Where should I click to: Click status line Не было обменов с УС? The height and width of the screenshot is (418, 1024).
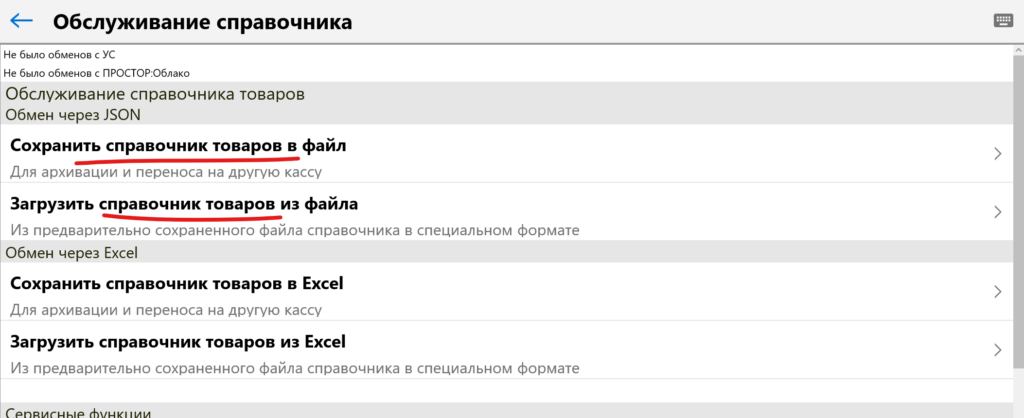click(x=59, y=55)
